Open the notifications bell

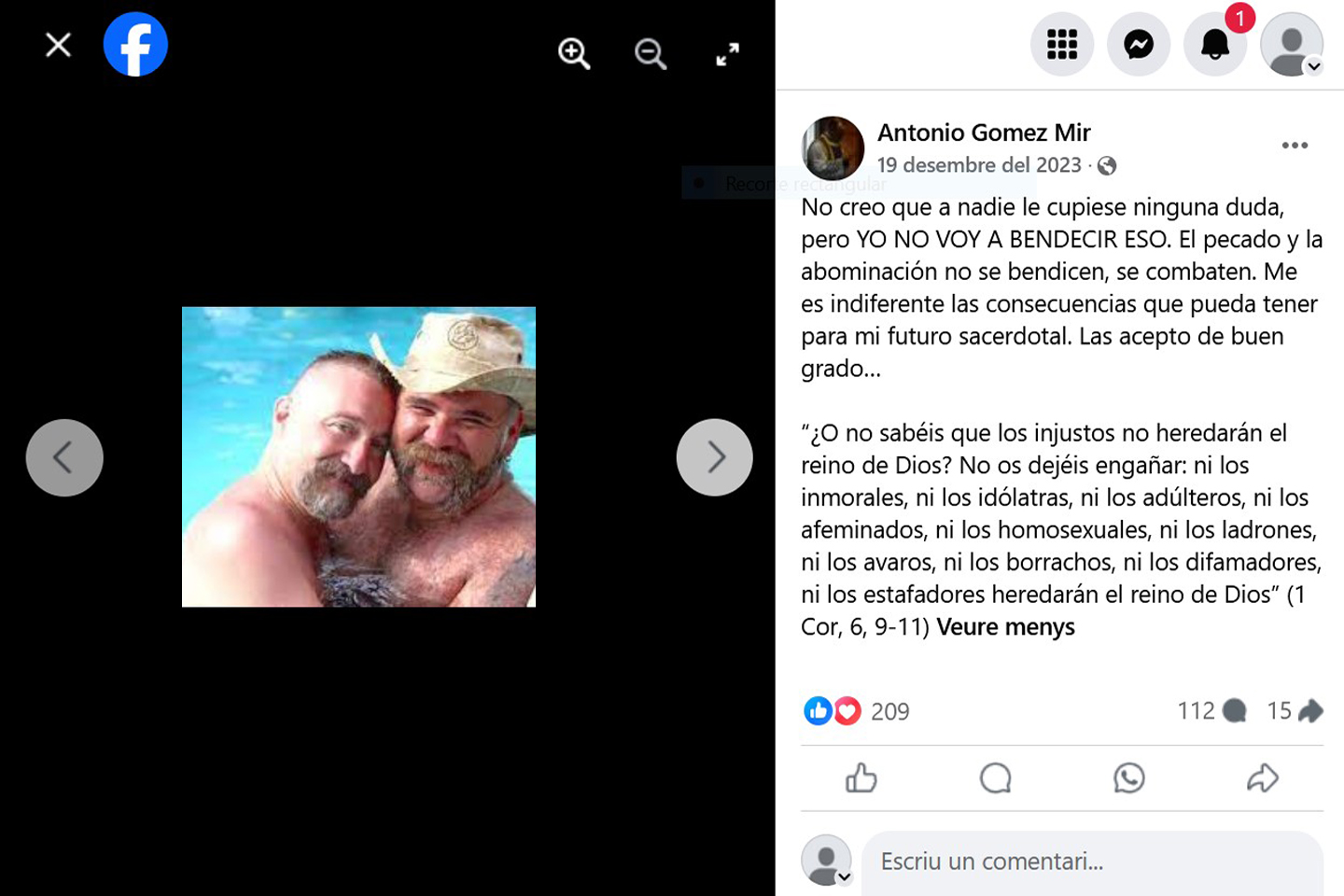click(x=1215, y=44)
